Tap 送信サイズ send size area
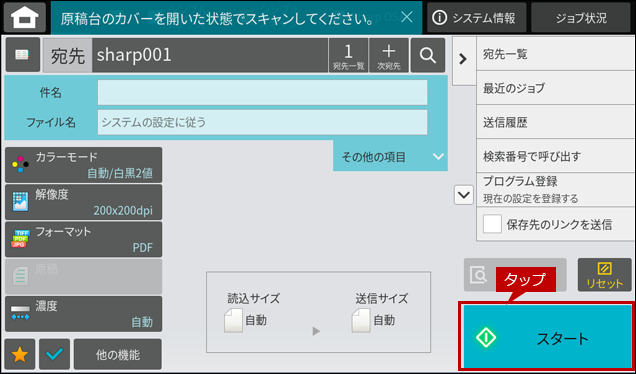Image resolution: width=636 pixels, height=374 pixels. coord(381,312)
